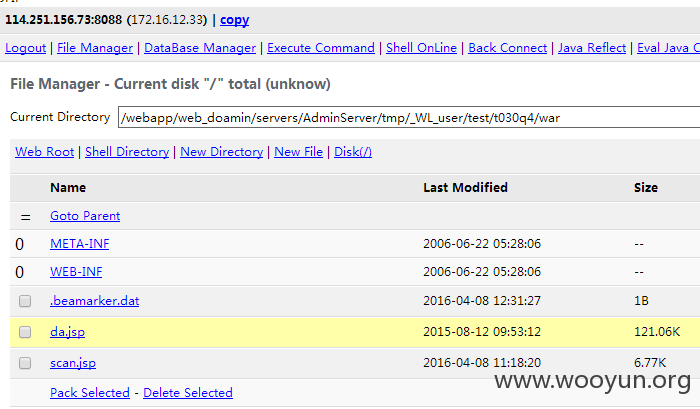Click the Logout link
Viewport: 700px width, 409px height.
point(25,48)
